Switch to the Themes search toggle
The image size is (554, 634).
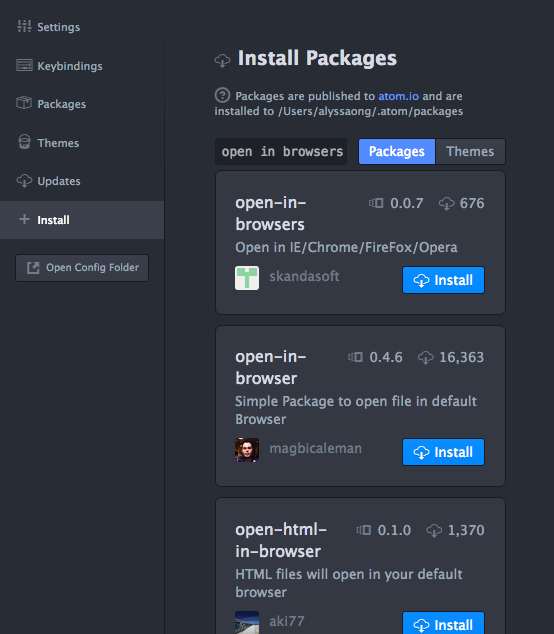(x=470, y=152)
